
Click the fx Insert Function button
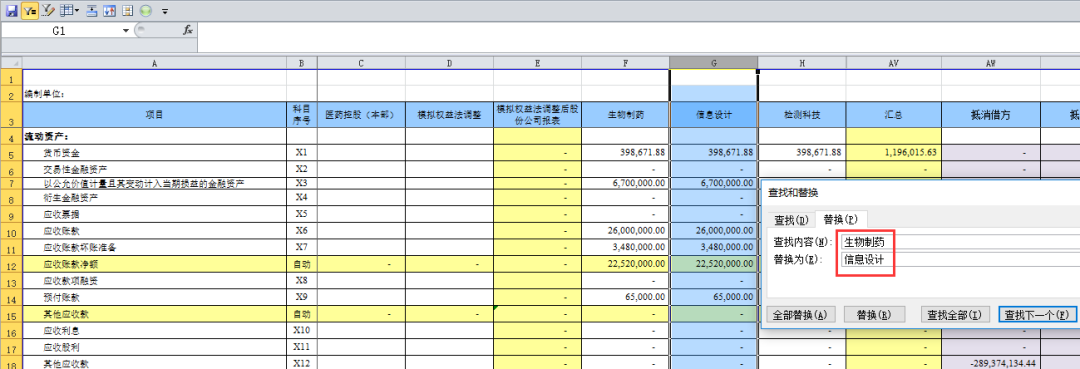pyautogui.click(x=187, y=30)
